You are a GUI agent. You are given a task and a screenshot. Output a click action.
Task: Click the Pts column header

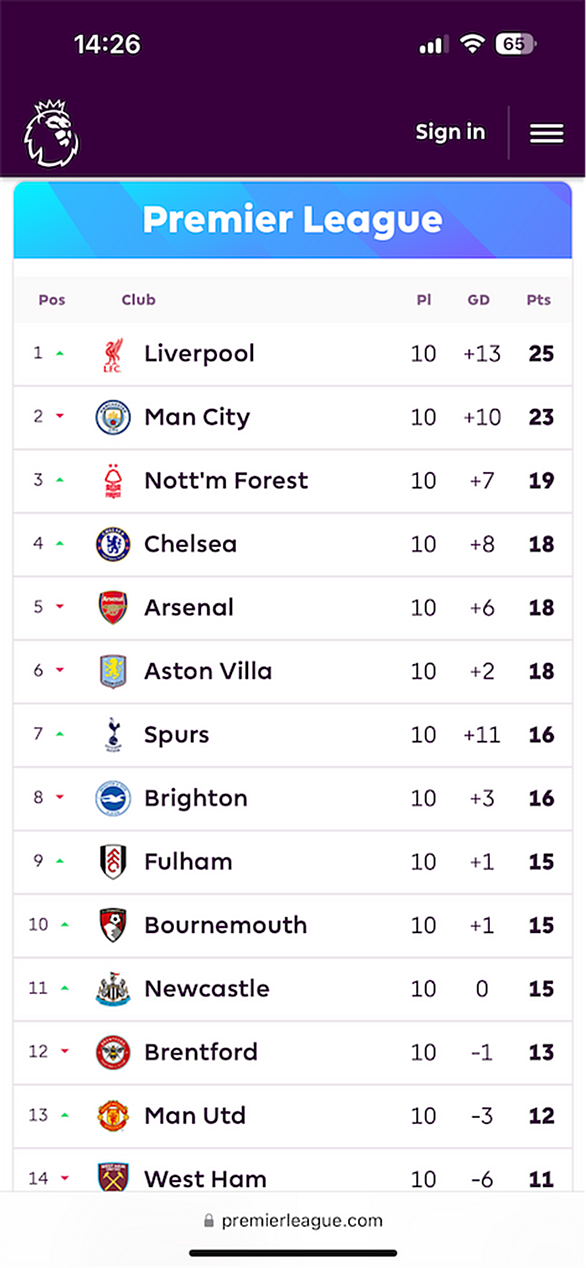click(x=539, y=300)
